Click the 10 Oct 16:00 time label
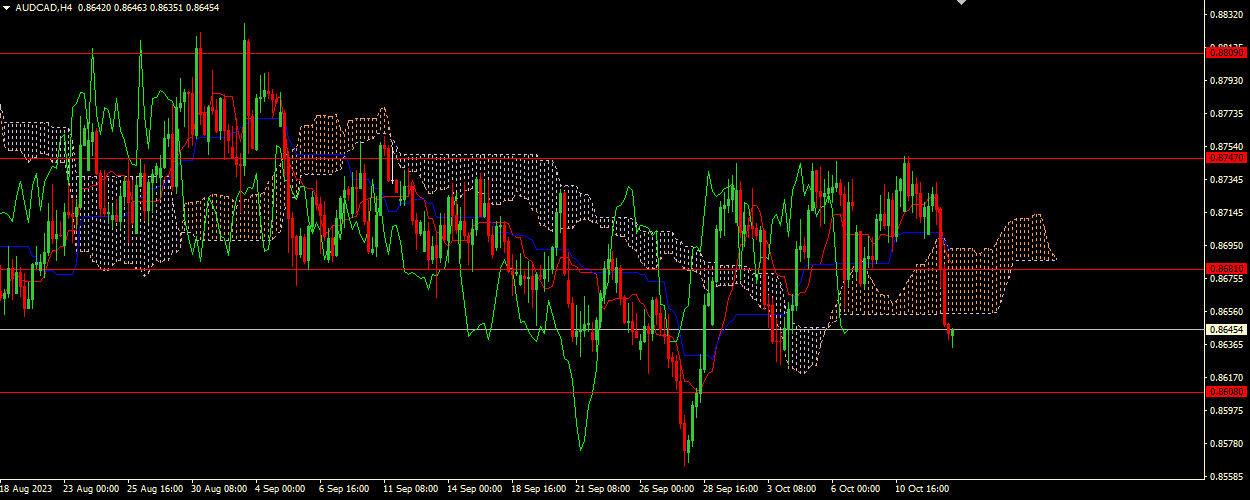 (x=923, y=489)
